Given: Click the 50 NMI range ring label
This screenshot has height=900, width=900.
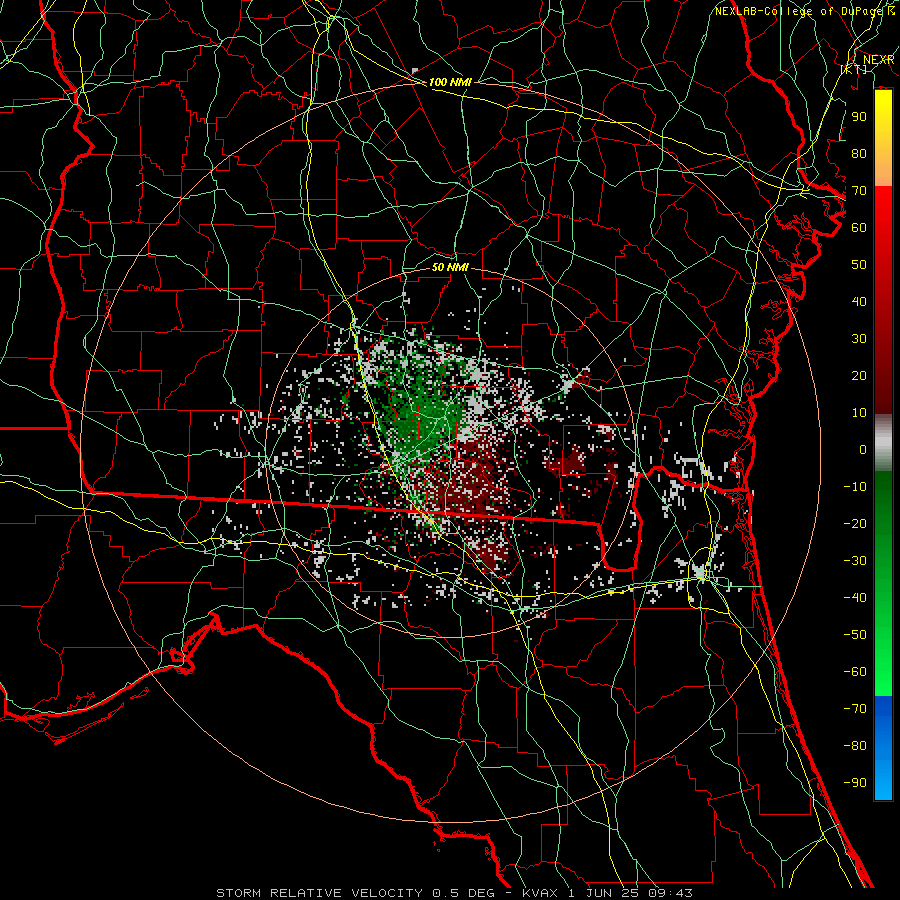Looking at the screenshot, I should click(x=450, y=267).
